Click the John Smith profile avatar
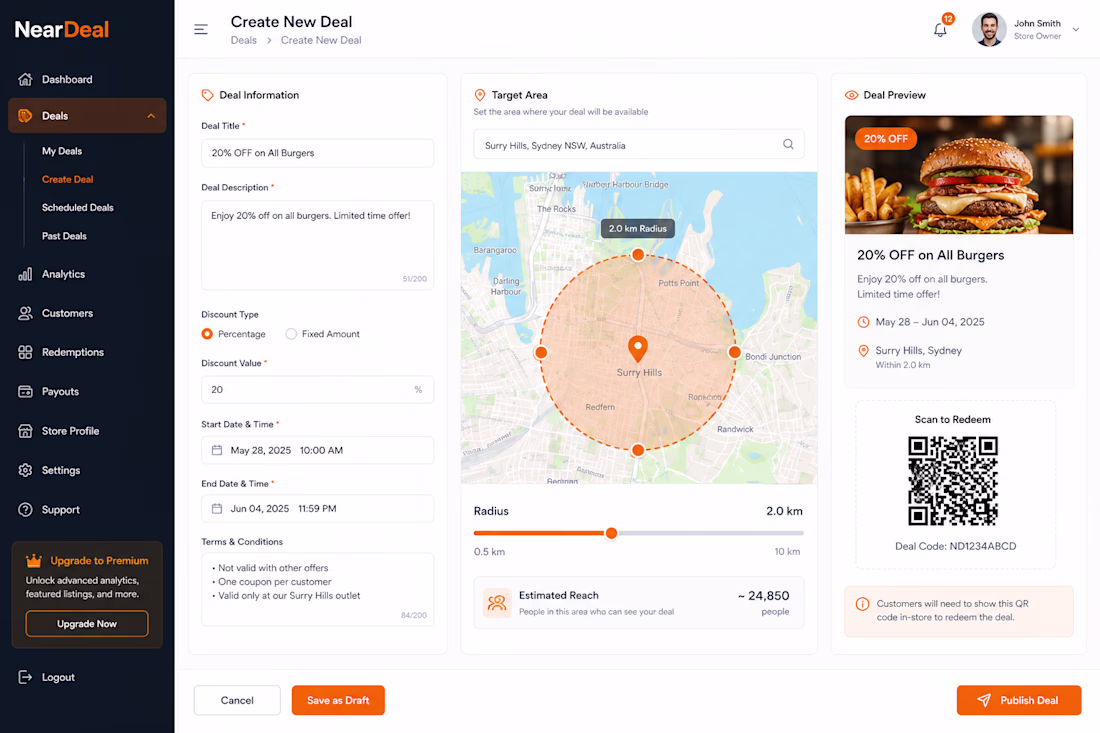 [989, 29]
